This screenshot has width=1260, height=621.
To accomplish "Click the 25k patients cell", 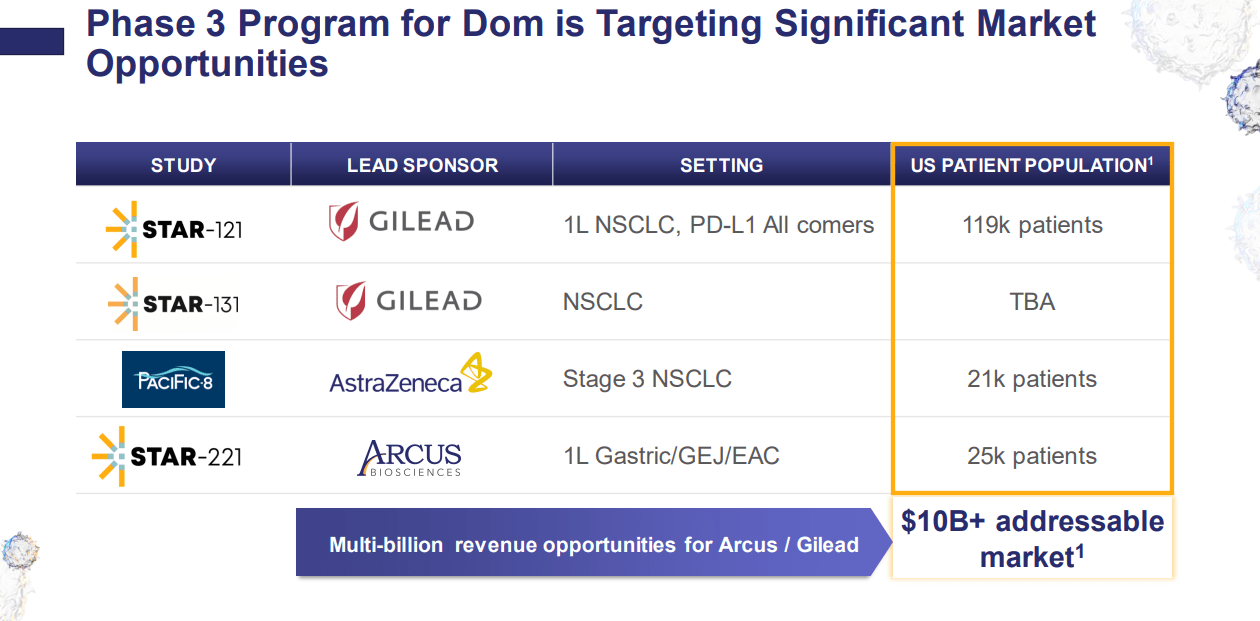I will [1032, 456].
